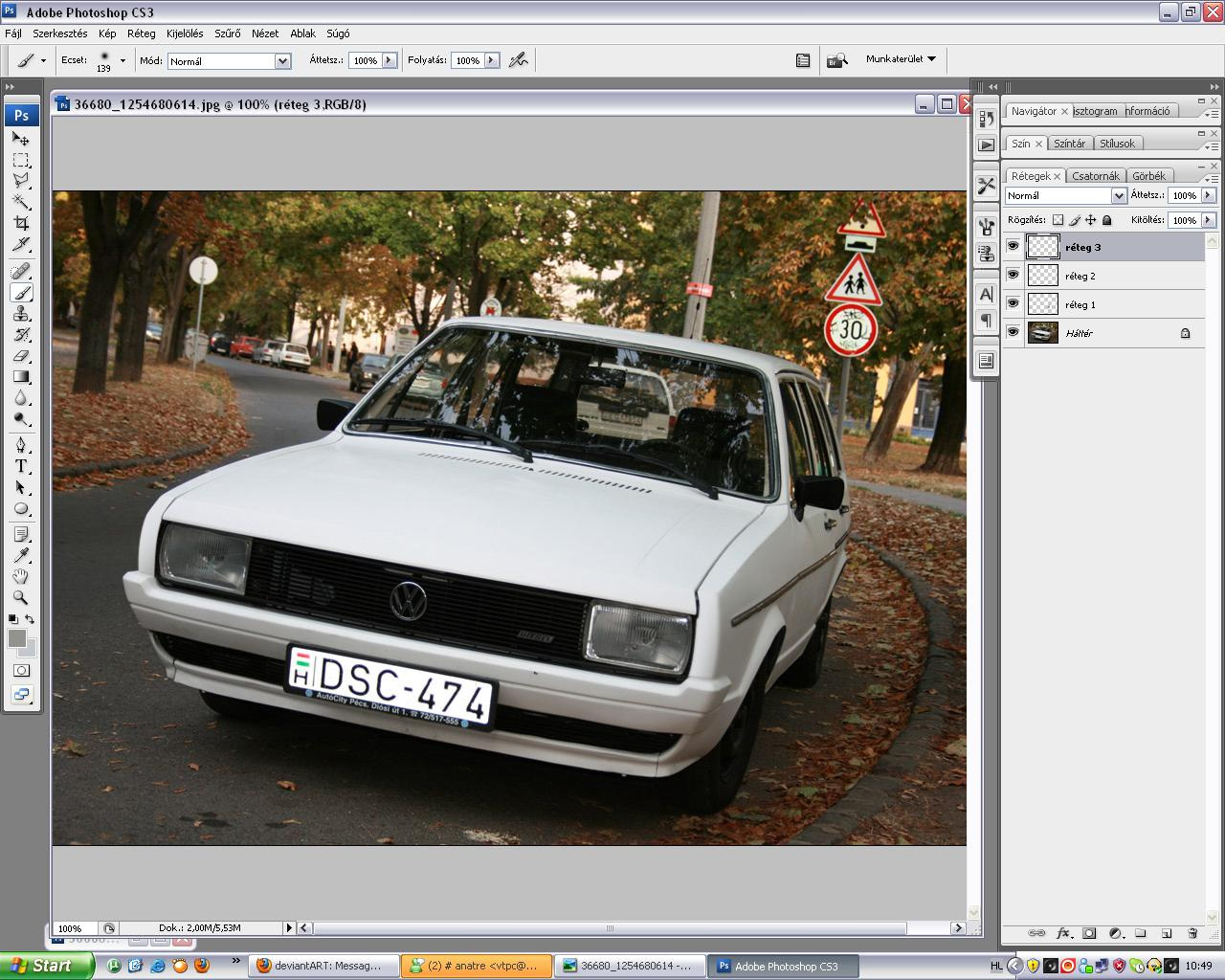
Task: Open the Szűrő menu
Action: [228, 33]
